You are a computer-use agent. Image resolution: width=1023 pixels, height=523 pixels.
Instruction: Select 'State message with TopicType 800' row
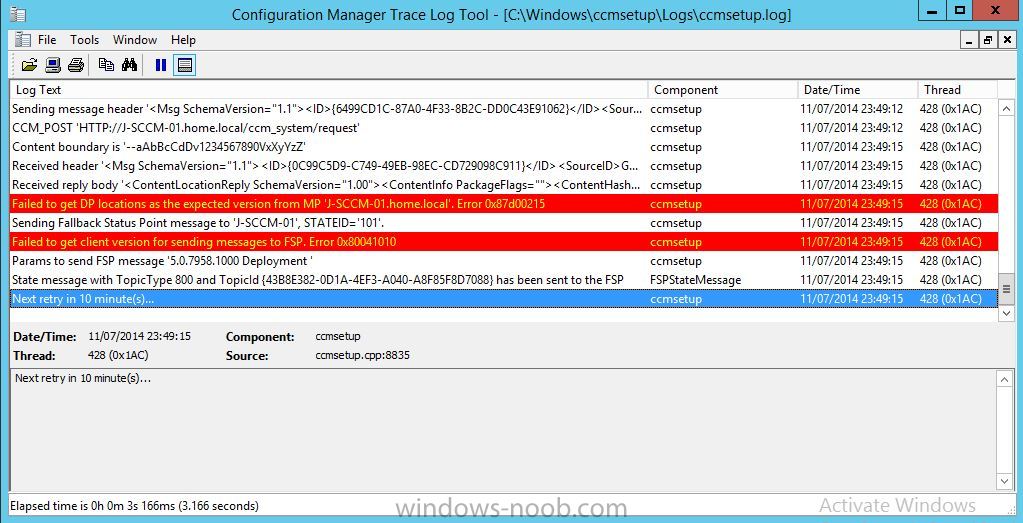point(504,280)
